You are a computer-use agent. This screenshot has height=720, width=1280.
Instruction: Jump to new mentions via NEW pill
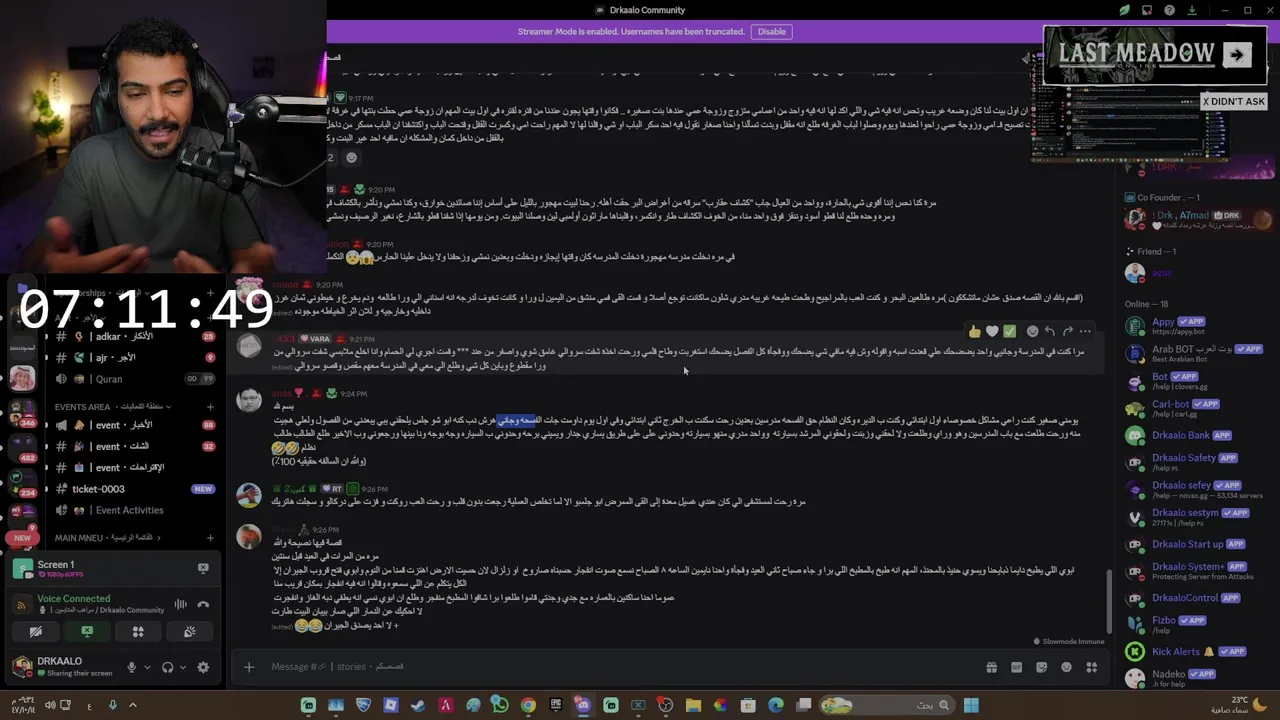click(22, 537)
